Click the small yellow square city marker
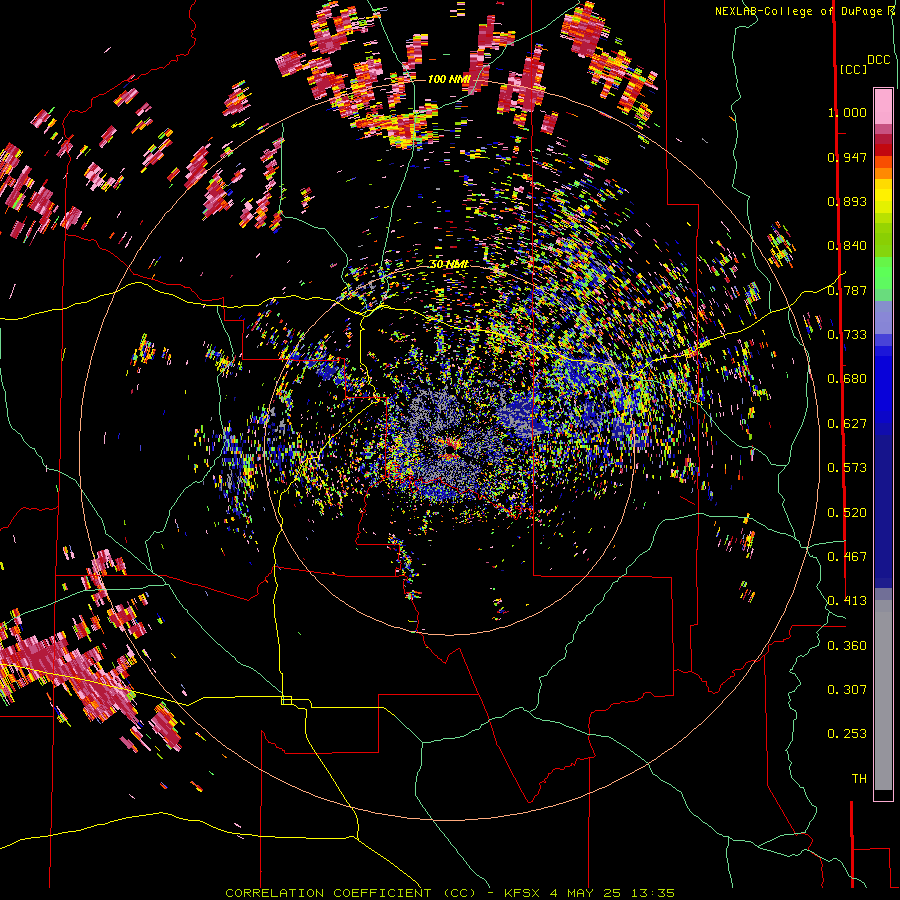 pos(286,700)
